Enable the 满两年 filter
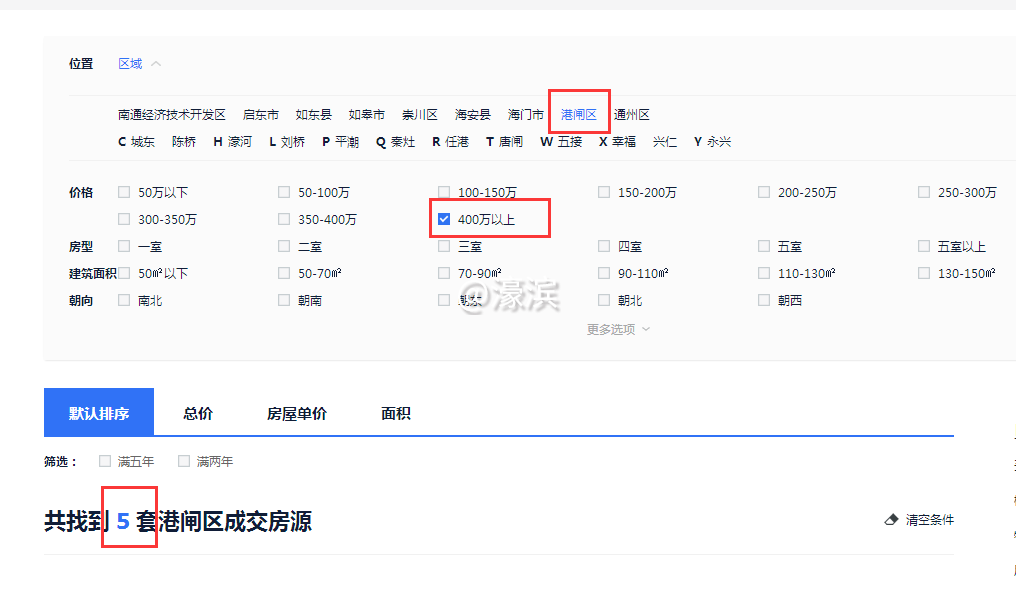This screenshot has height=589, width=1016. pyautogui.click(x=184, y=461)
